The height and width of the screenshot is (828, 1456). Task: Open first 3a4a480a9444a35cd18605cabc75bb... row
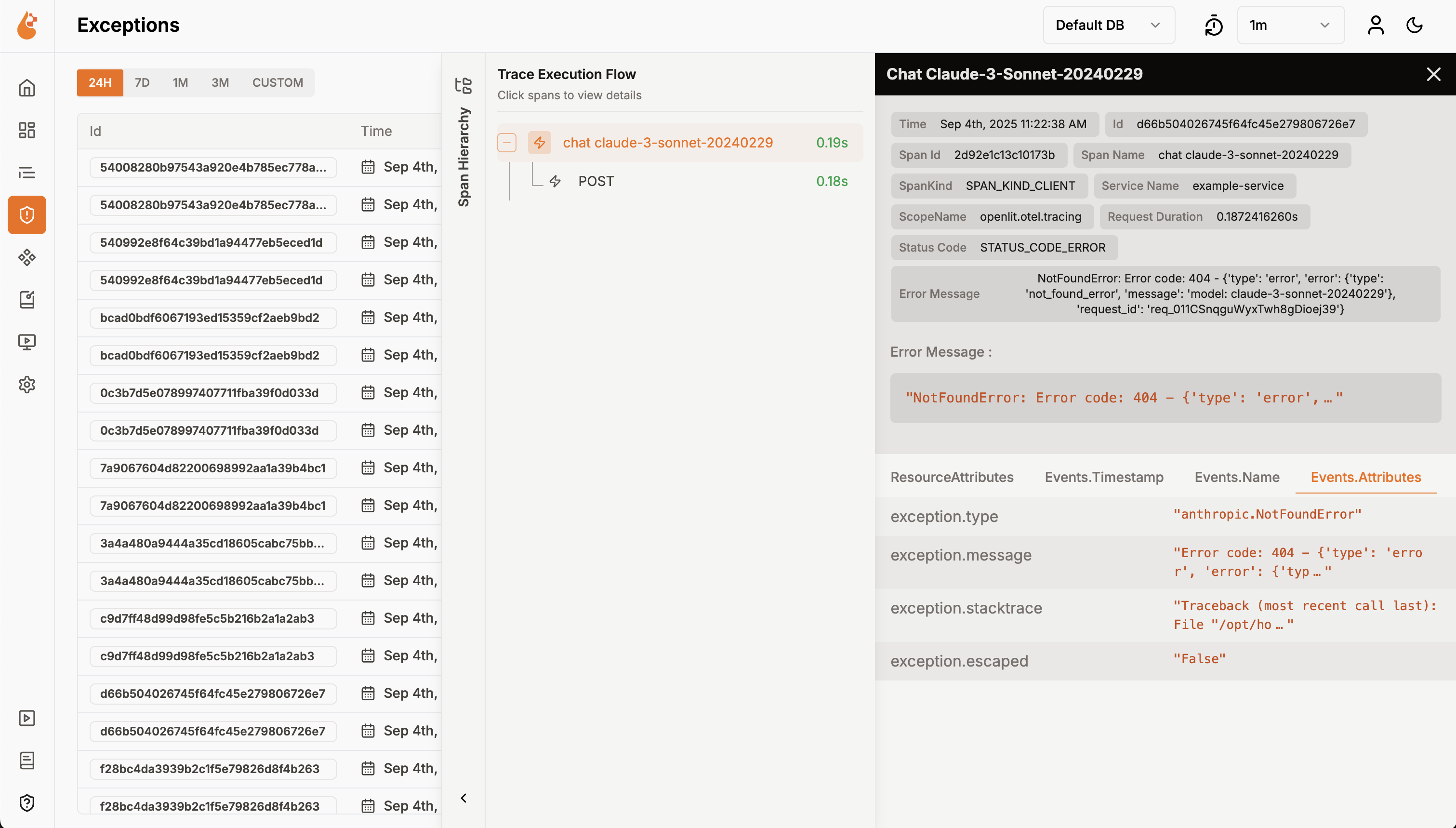(260, 543)
